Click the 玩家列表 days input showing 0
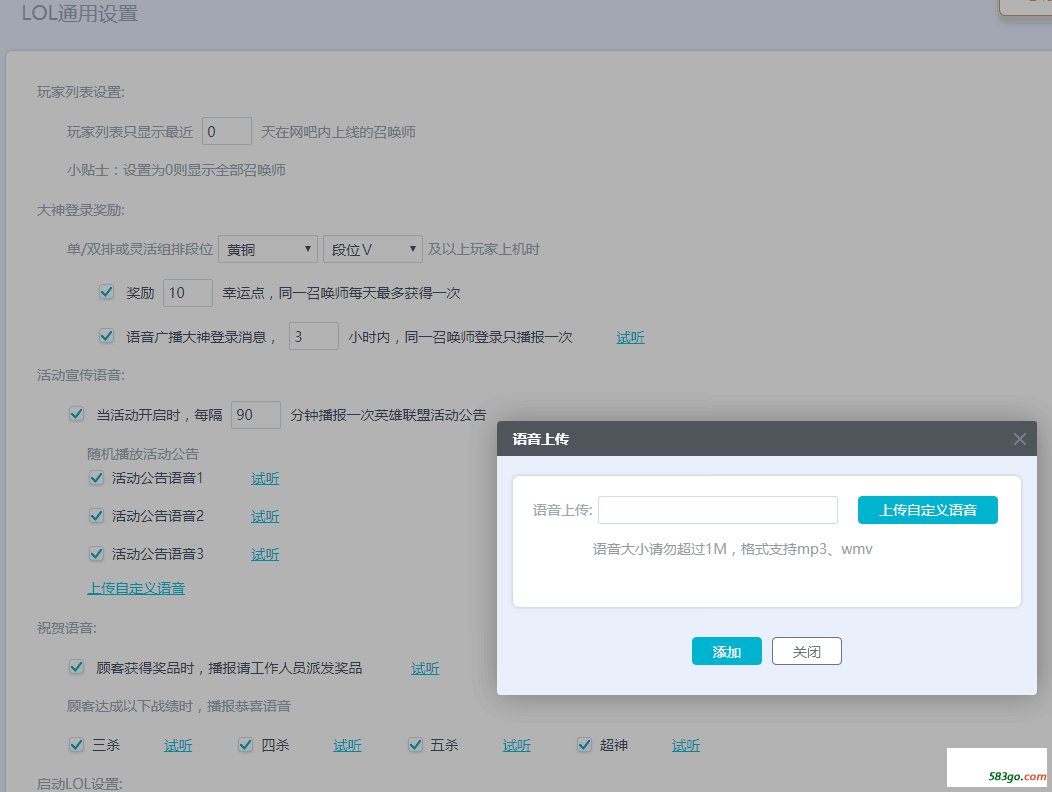1052x792 pixels. (x=227, y=132)
